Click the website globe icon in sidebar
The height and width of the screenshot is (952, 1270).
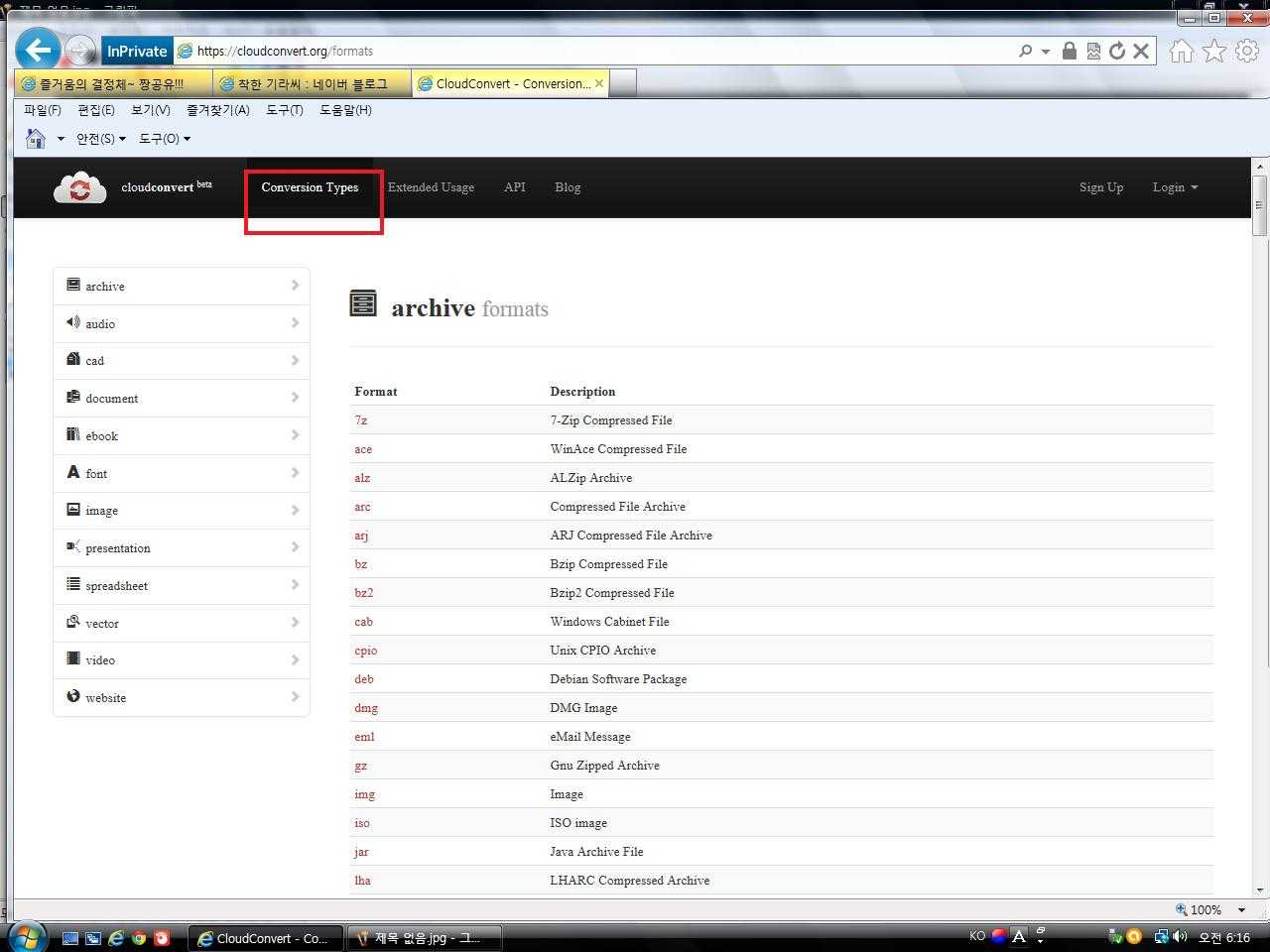pyautogui.click(x=73, y=696)
